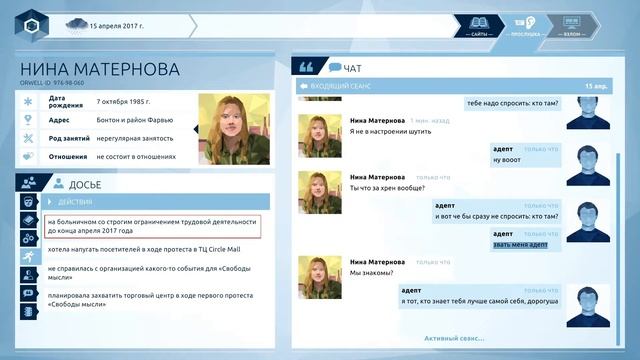Click message 'Я не в настроении шутить'
640x360 pixels.
pyautogui.click(x=390, y=131)
